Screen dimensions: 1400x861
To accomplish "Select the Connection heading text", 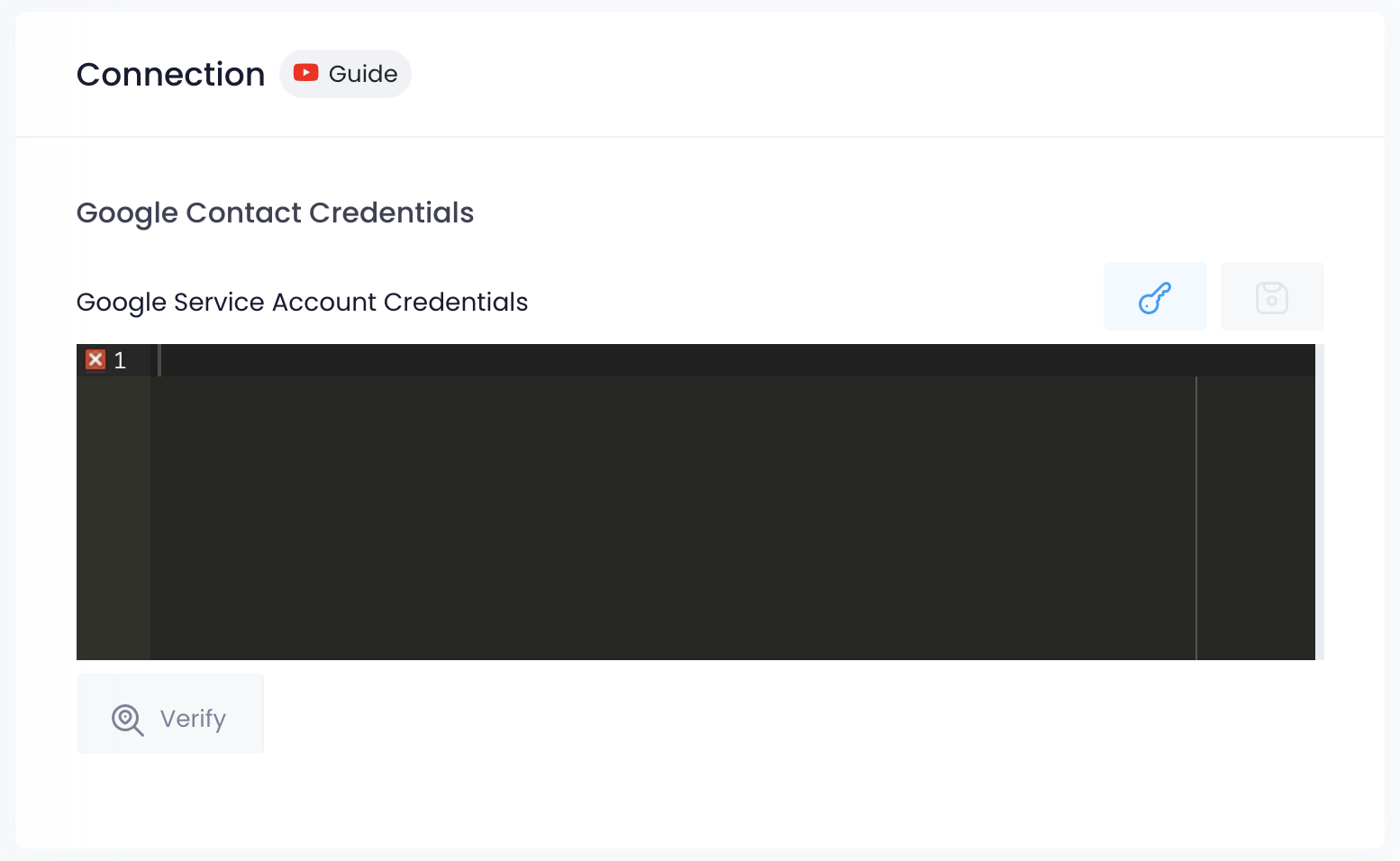I will pyautogui.click(x=170, y=74).
